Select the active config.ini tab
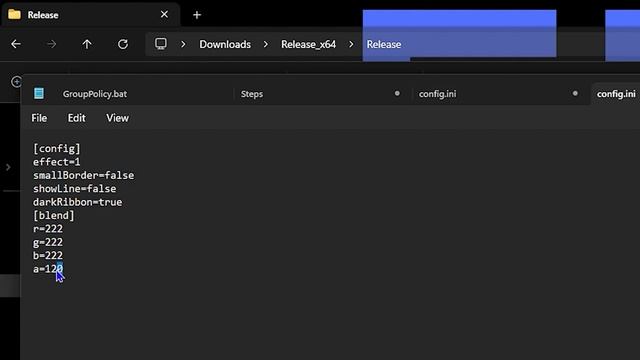Screen dimensions: 640x360 tap(616, 94)
